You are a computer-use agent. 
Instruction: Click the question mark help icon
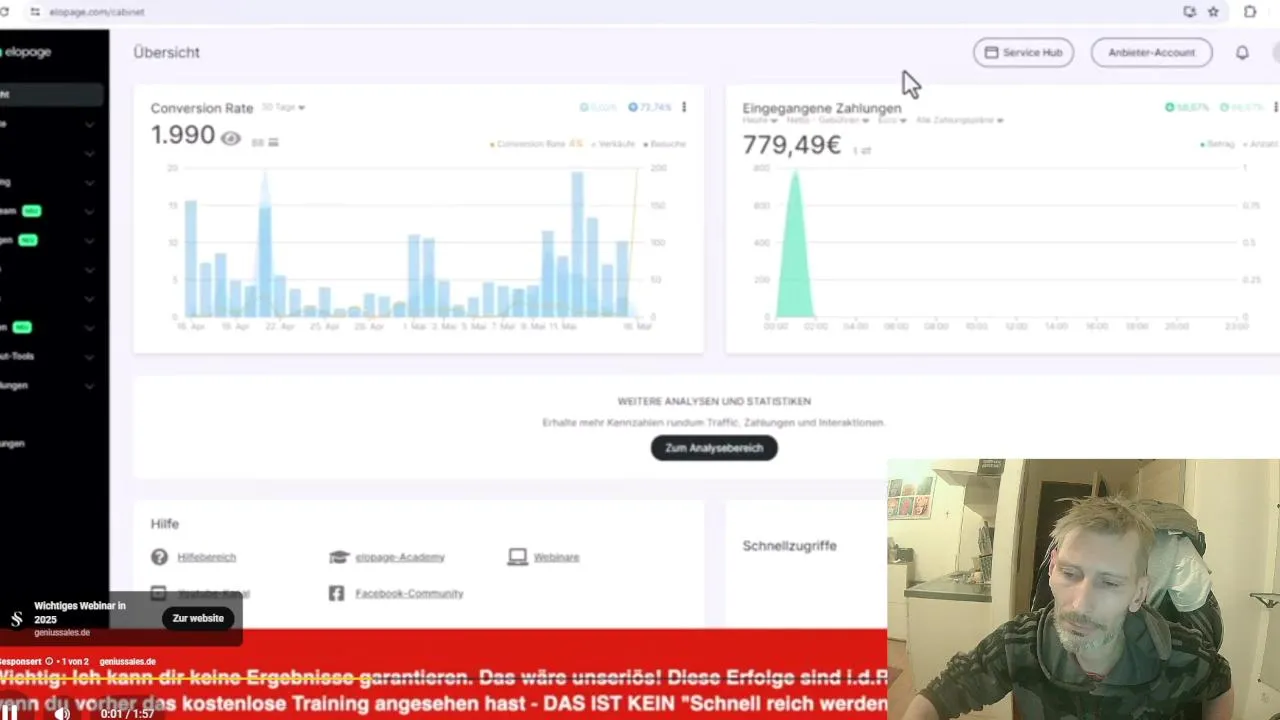click(159, 557)
